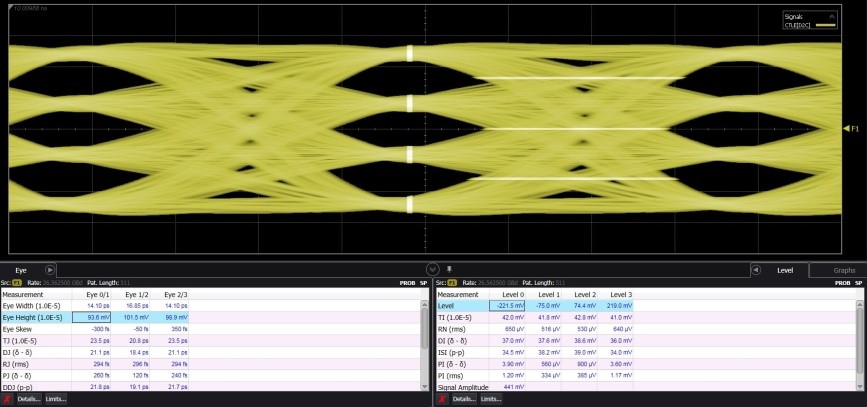Click the F1 source badge in Eye panel
Image resolution: width=867 pixels, height=407 pixels.
coord(18,283)
